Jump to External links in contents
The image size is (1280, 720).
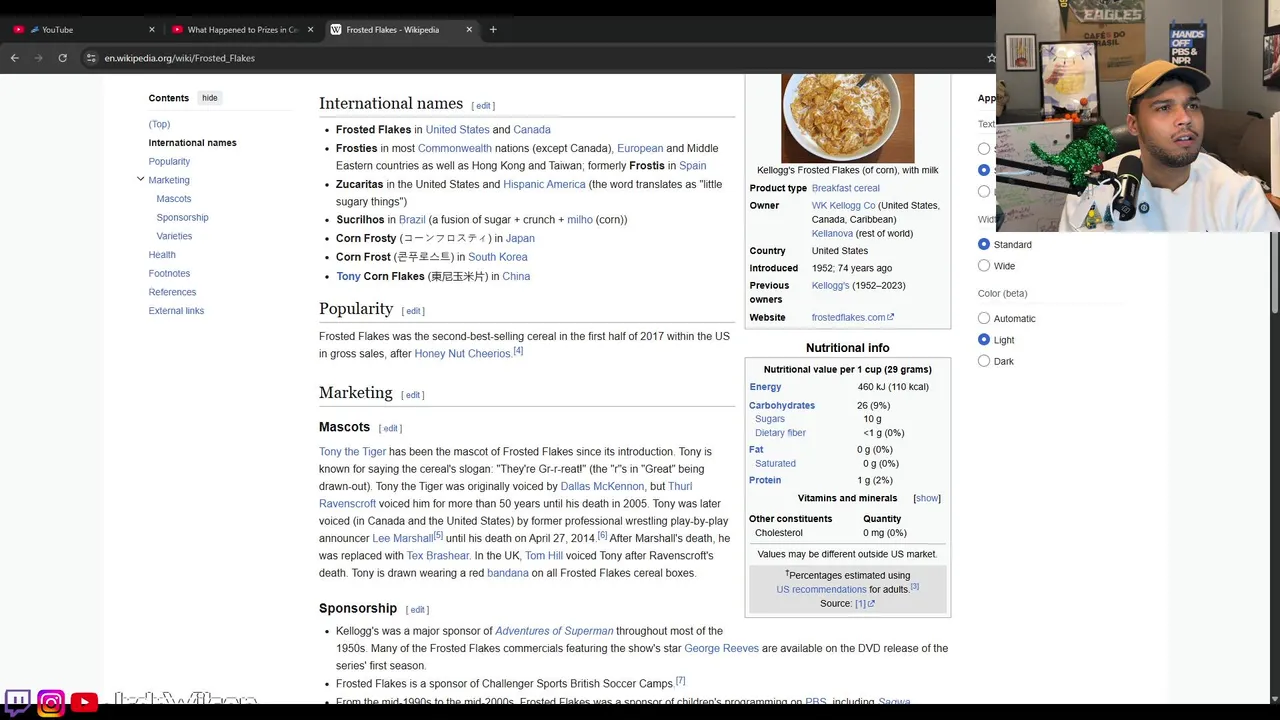pyautogui.click(x=176, y=311)
